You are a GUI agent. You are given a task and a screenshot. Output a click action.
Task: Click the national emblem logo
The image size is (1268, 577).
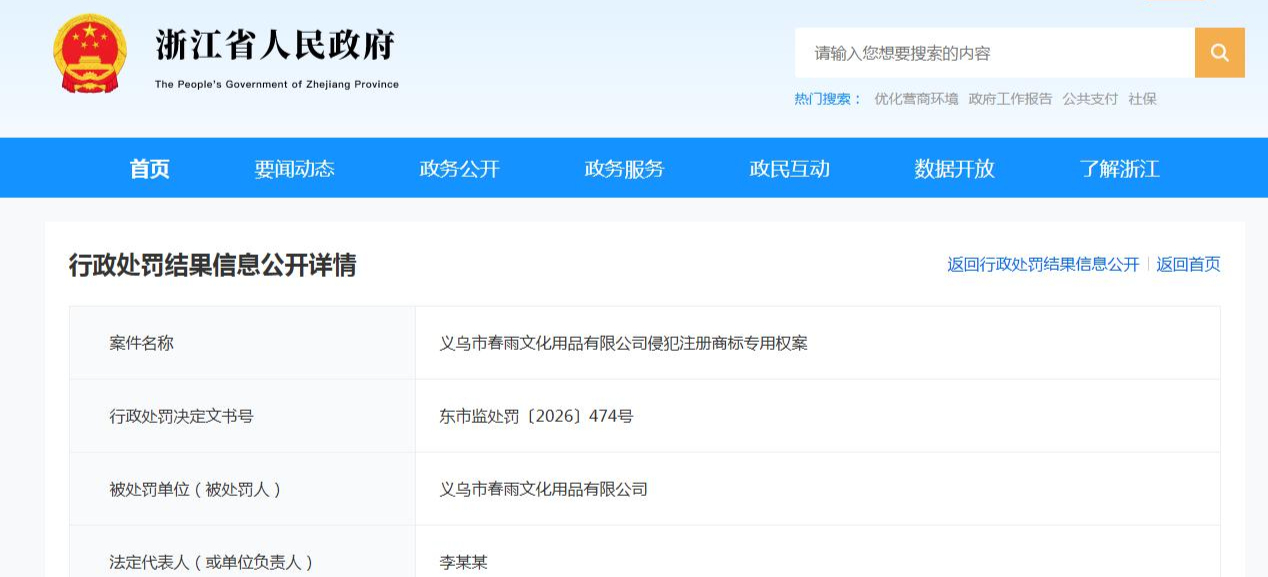point(90,53)
